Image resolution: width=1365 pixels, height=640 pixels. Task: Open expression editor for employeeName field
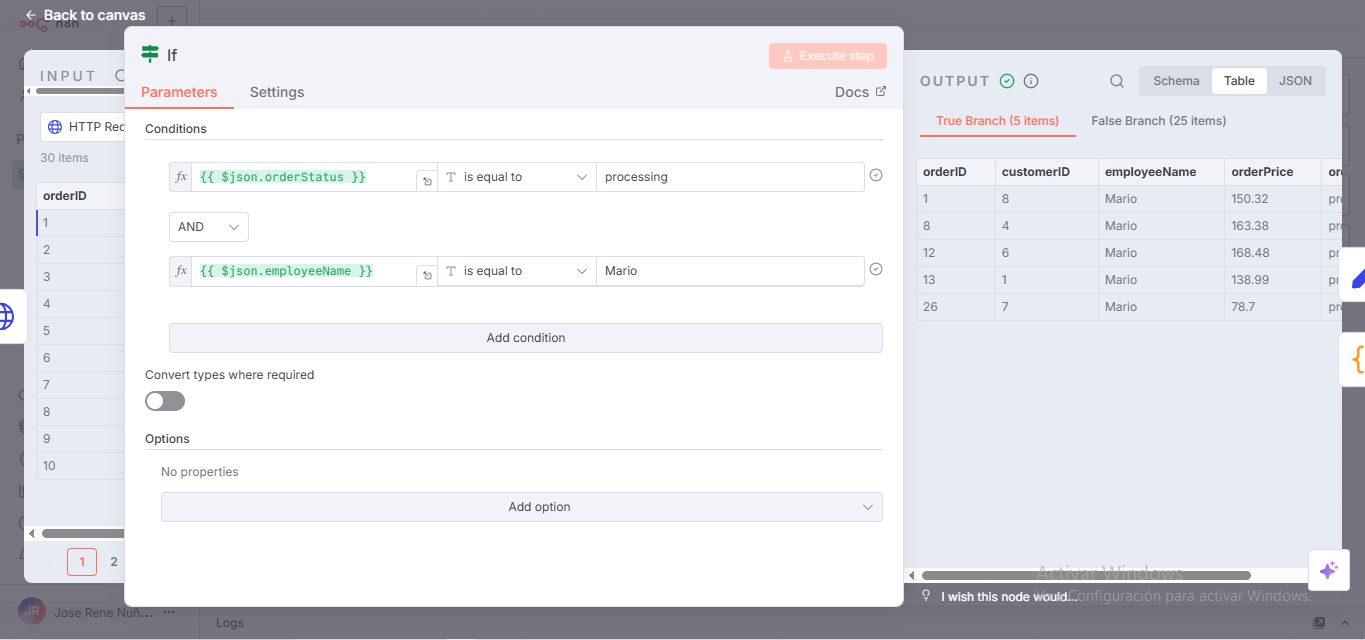coord(427,275)
